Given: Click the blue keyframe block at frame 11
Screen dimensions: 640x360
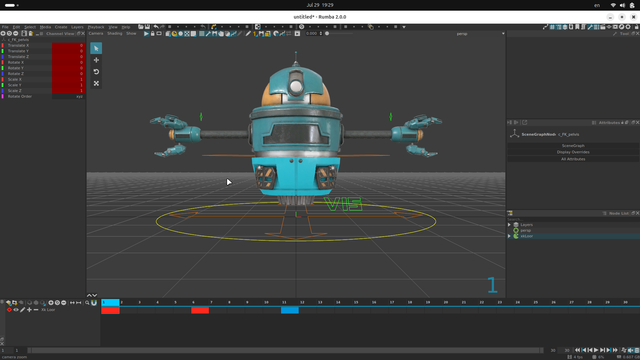Looking at the screenshot, I should click(290, 310).
